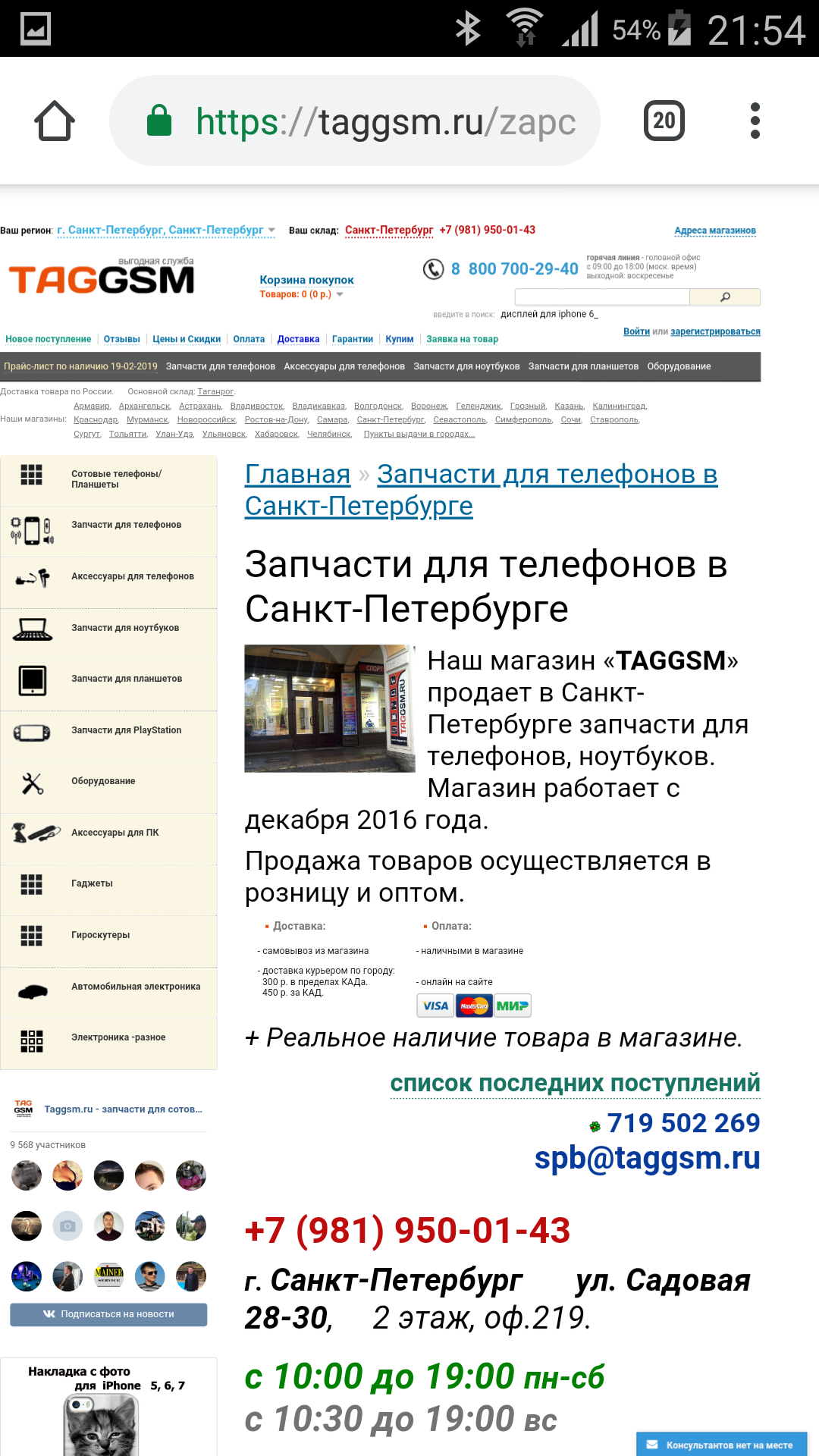Click the Войти login link

coord(636,331)
